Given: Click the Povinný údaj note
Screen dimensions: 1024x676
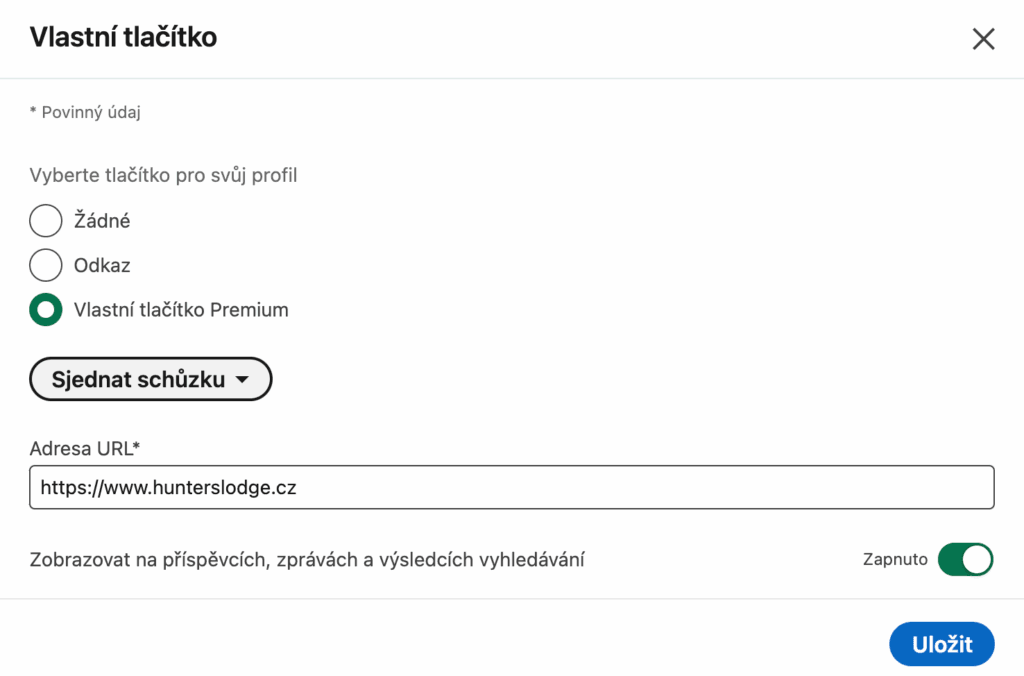Looking at the screenshot, I should [85, 112].
